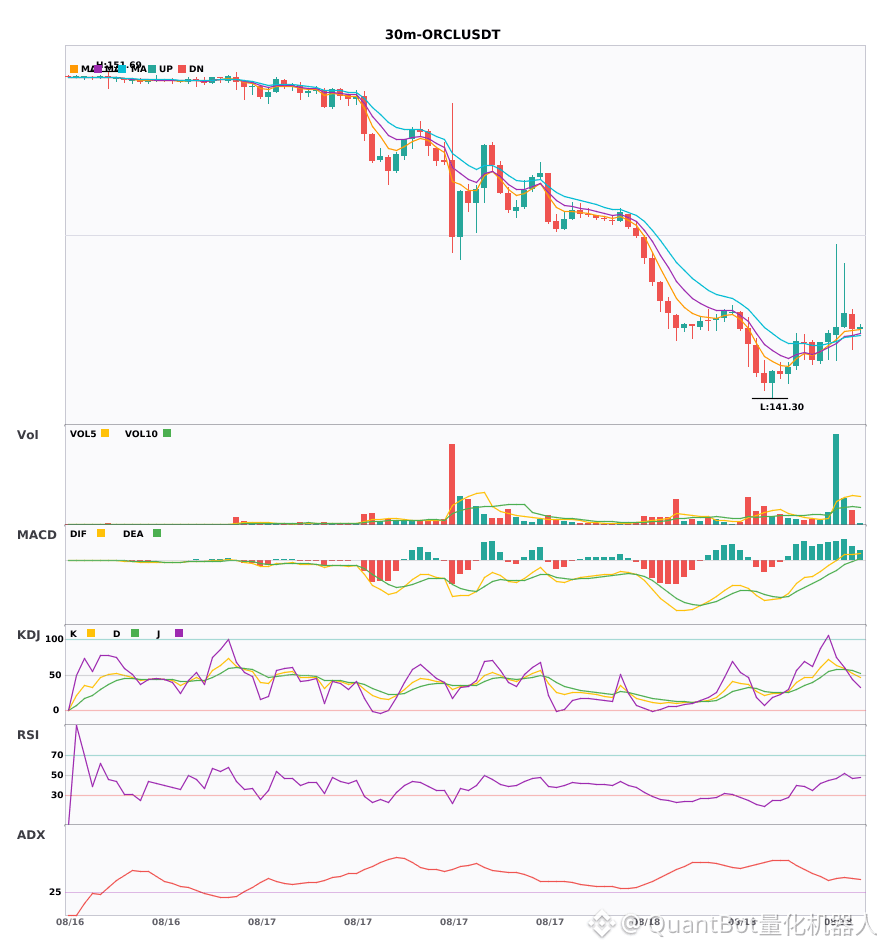This screenshot has height=950, width=885.
Task: Click the tallest green volume bar
Action: [x=836, y=479]
